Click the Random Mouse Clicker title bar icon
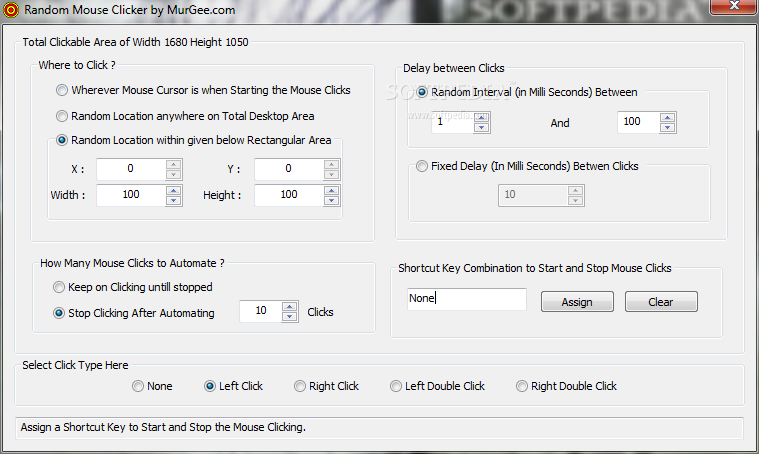Viewport: 759px width, 454px height. (x=10, y=10)
